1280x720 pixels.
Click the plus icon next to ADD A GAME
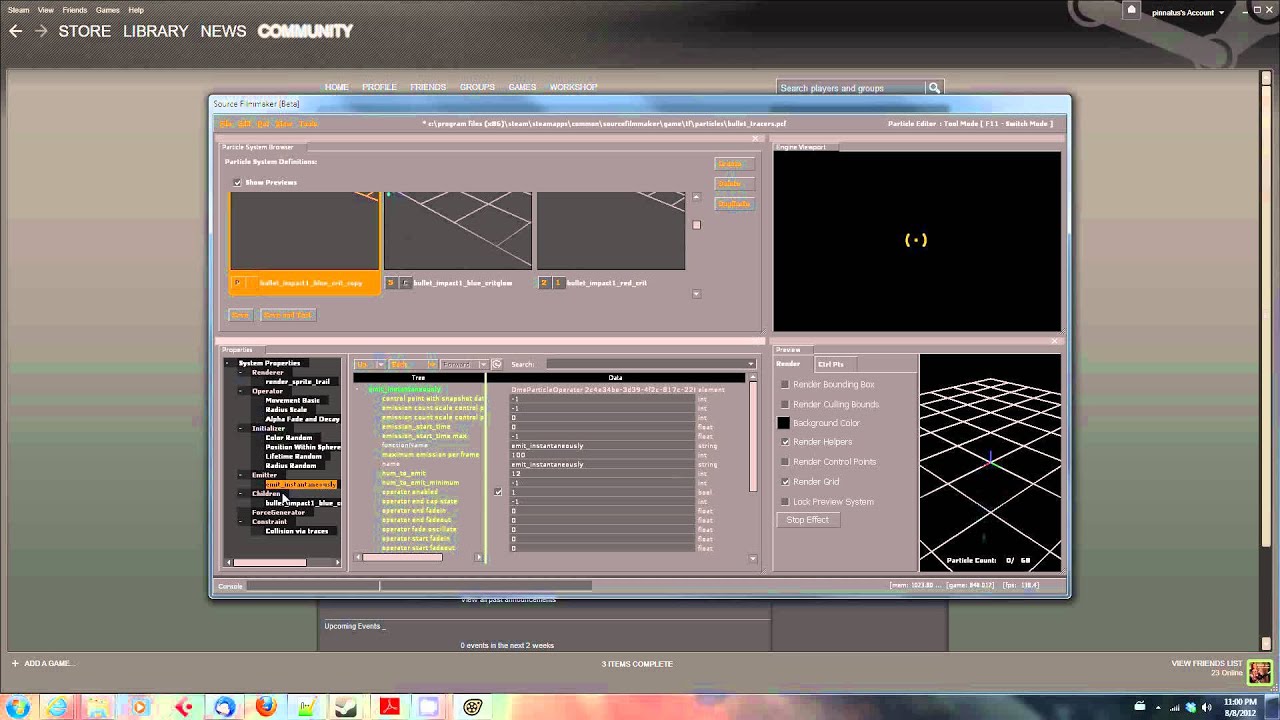15,663
